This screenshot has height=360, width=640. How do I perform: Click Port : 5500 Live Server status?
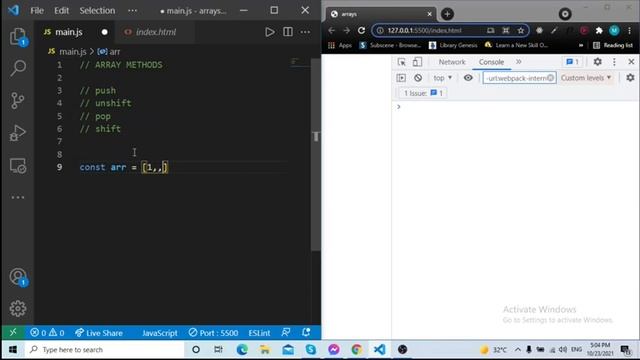(x=213, y=333)
